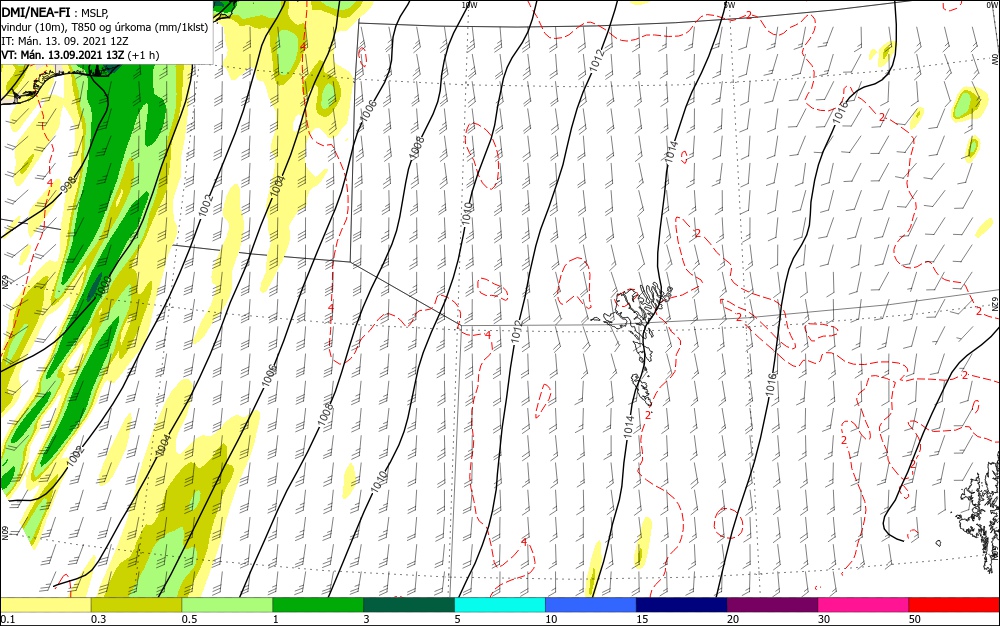Click the '30' legend value

[824, 619]
